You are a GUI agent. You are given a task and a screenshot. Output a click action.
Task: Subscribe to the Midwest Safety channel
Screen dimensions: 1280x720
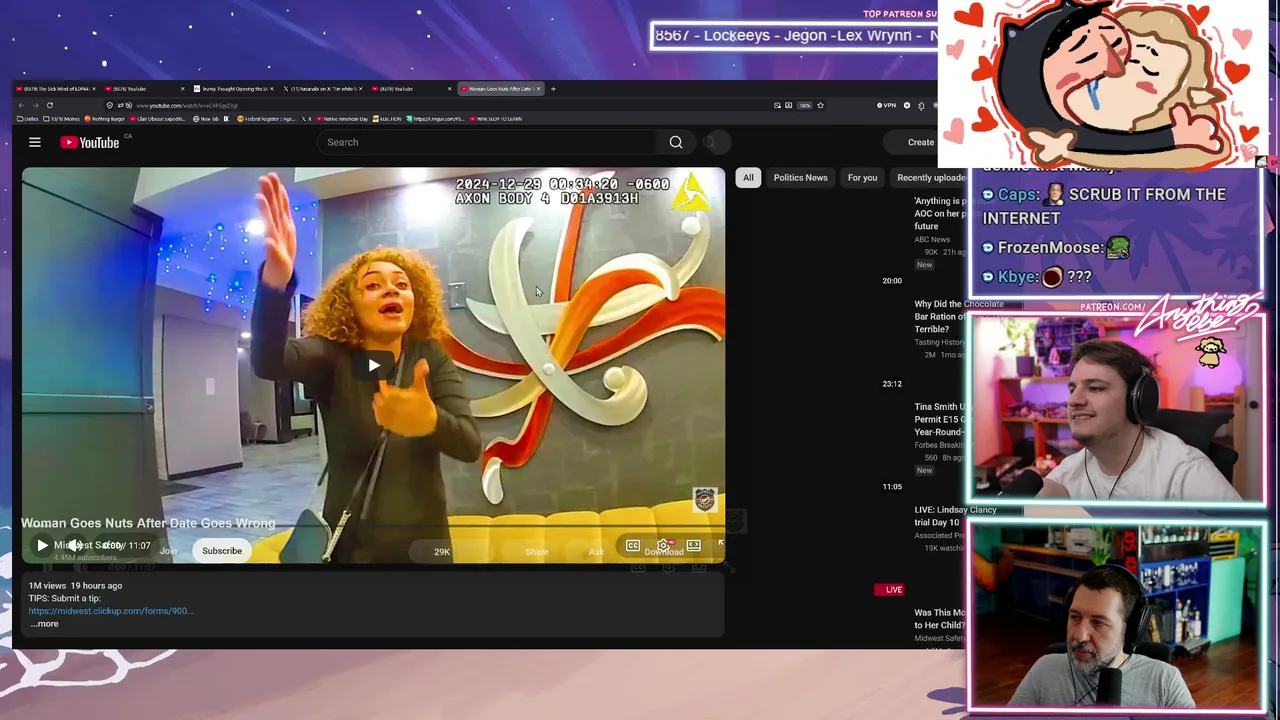[222, 551]
